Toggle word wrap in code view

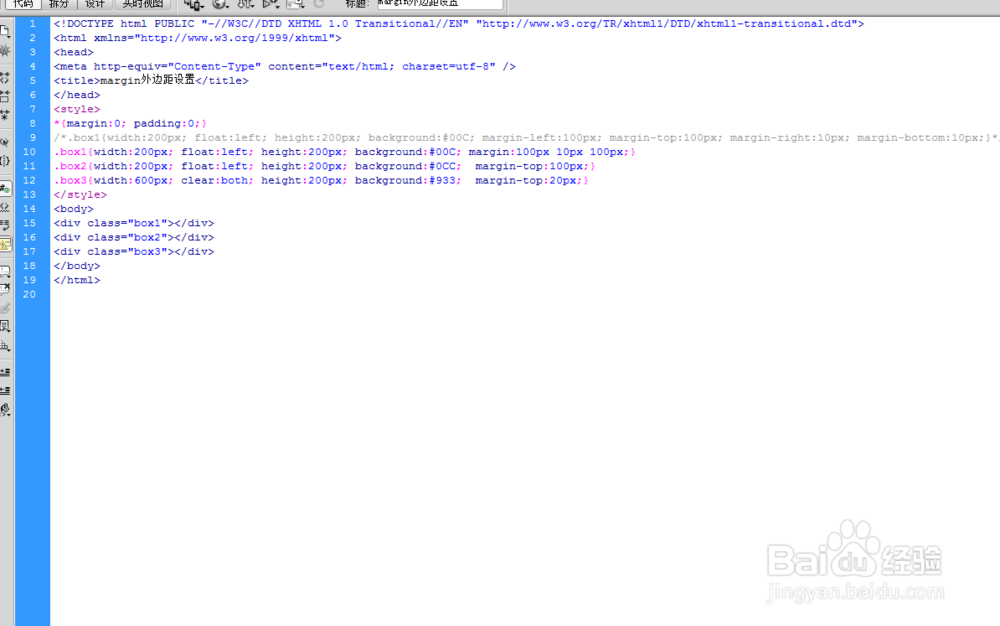(x=5, y=225)
